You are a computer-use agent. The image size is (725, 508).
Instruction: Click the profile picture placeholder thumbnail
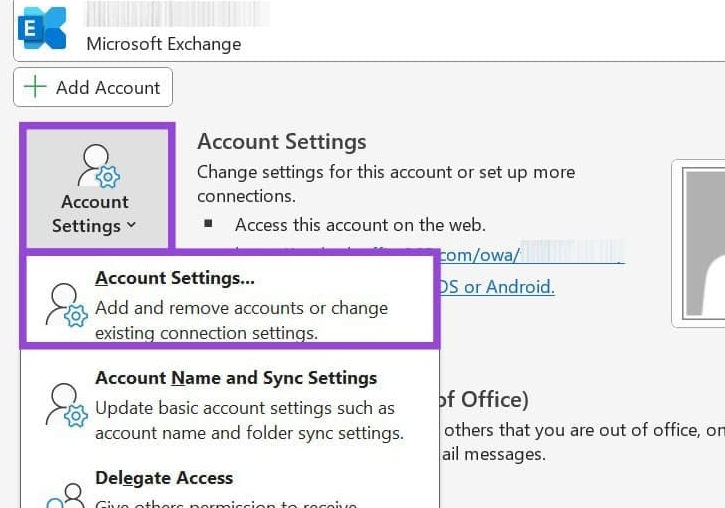click(x=702, y=243)
